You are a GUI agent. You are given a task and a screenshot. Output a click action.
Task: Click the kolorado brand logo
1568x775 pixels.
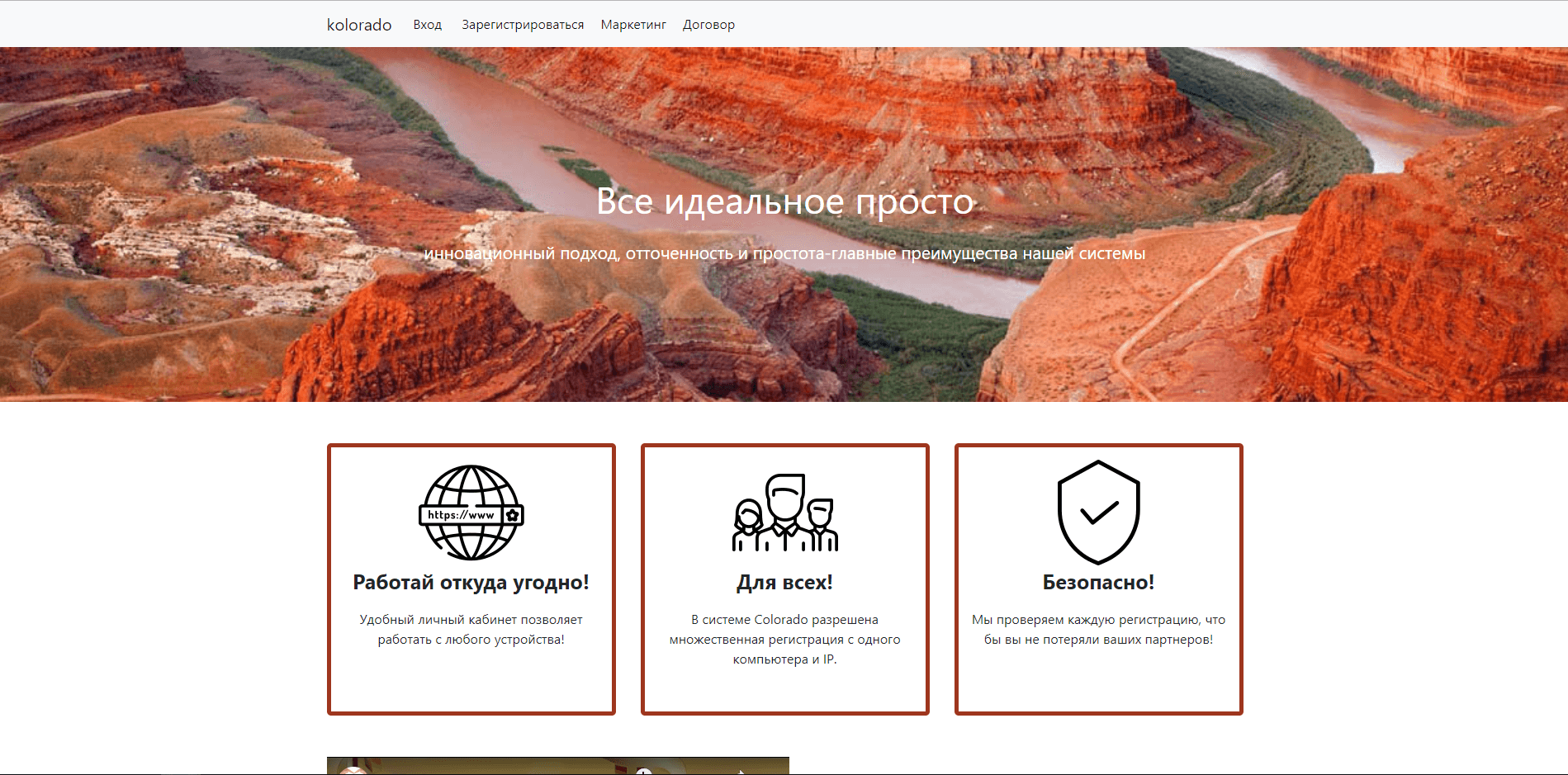pos(359,24)
